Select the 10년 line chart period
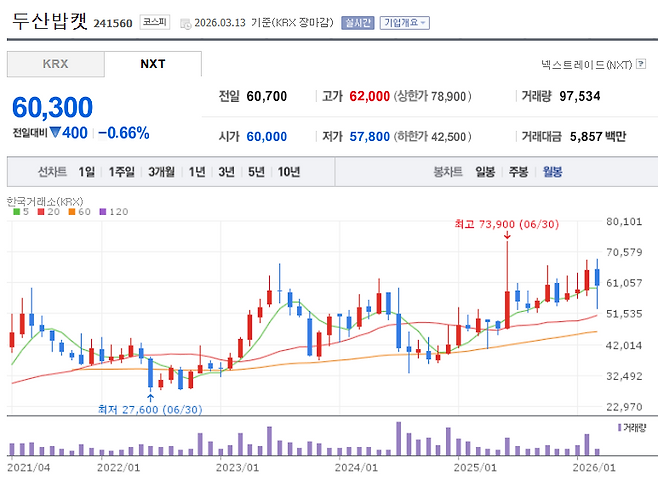Image resolution: width=658 pixels, height=486 pixels. tap(289, 172)
